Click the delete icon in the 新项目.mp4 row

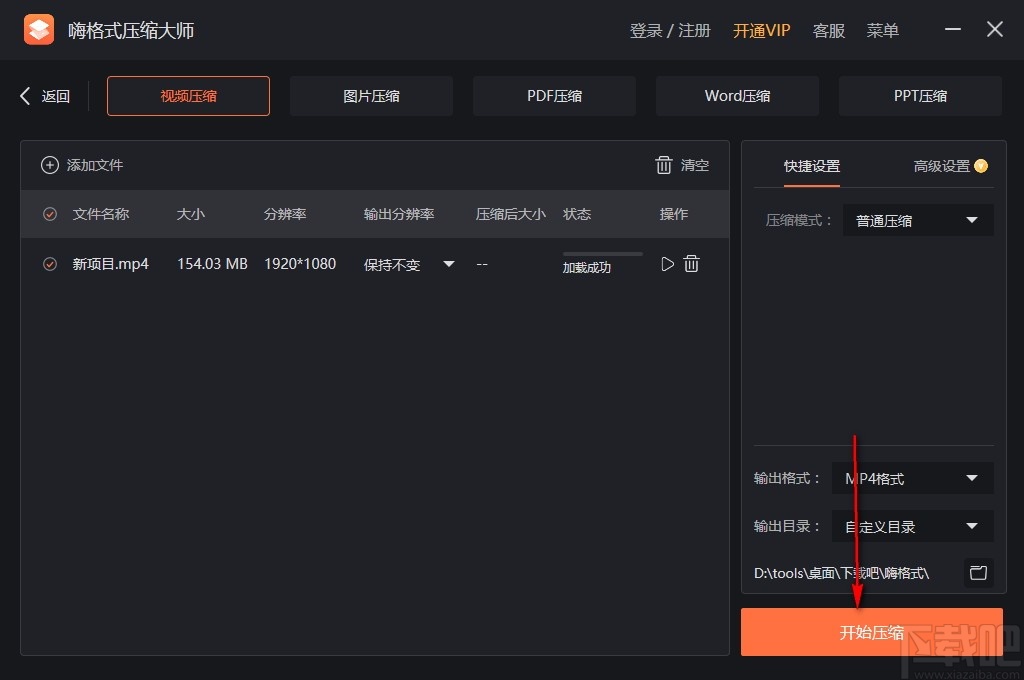(x=692, y=263)
